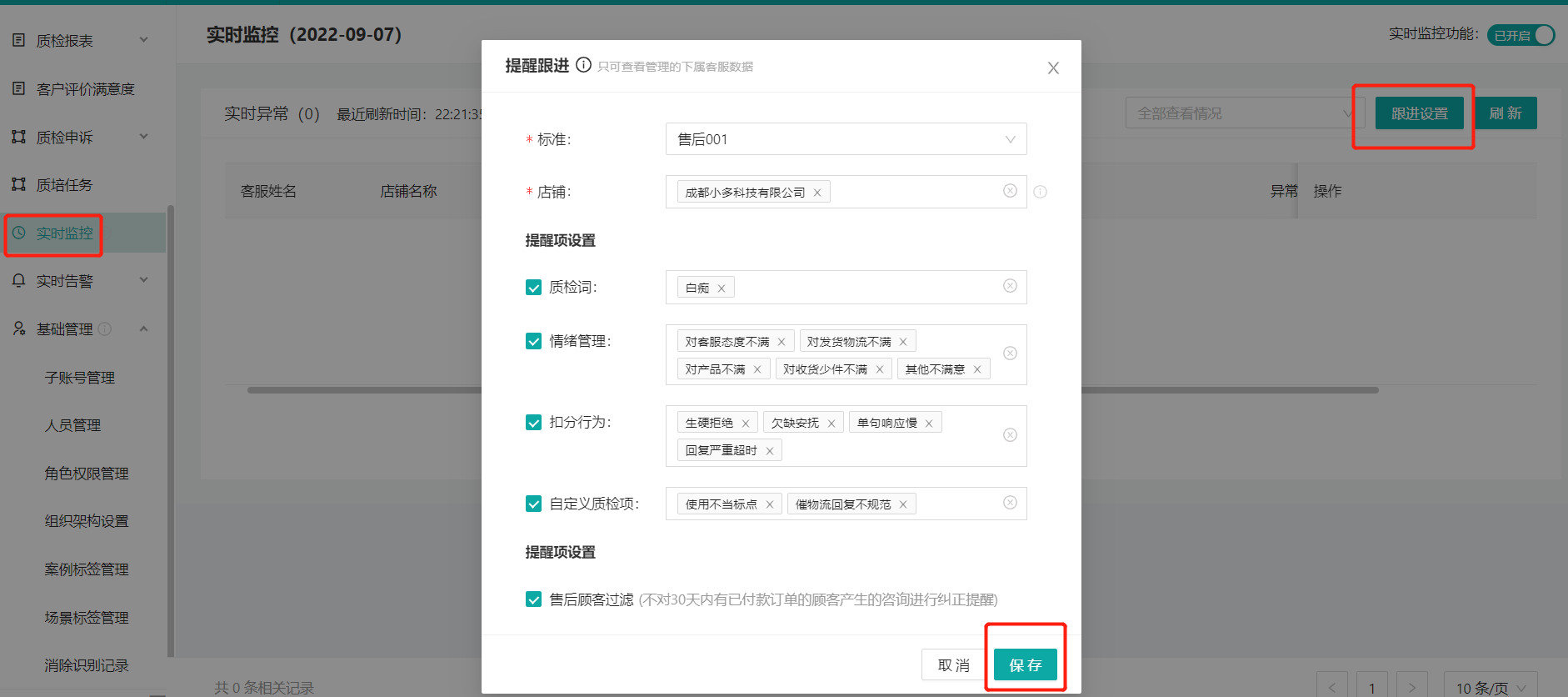Clear all tags in 质检词 field
The width and height of the screenshot is (1568, 697).
coord(1010,286)
